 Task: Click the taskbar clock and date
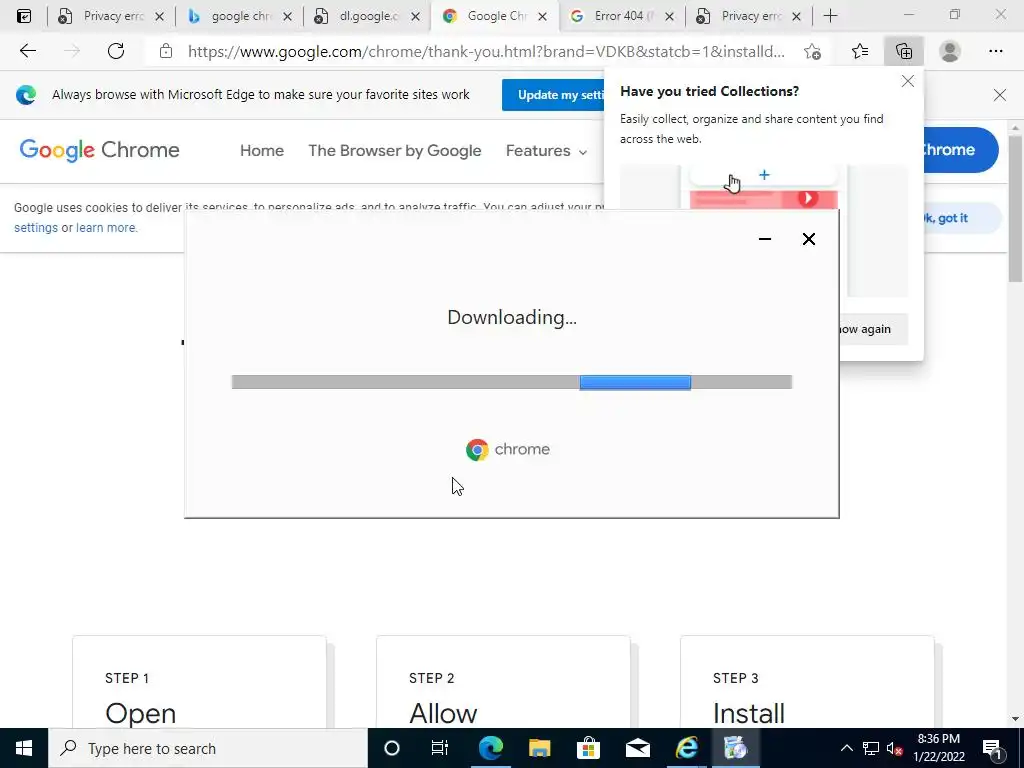tap(938, 748)
